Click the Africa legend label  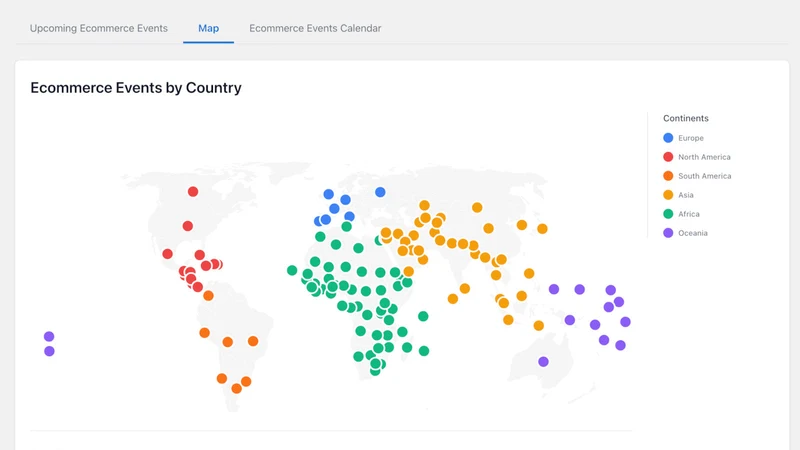[688, 214]
